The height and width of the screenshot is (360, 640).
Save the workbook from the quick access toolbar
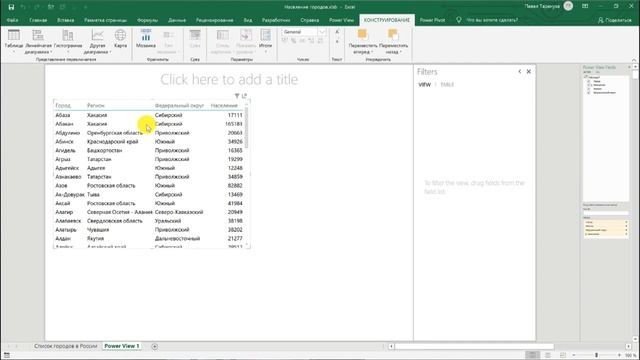click(11, 7)
